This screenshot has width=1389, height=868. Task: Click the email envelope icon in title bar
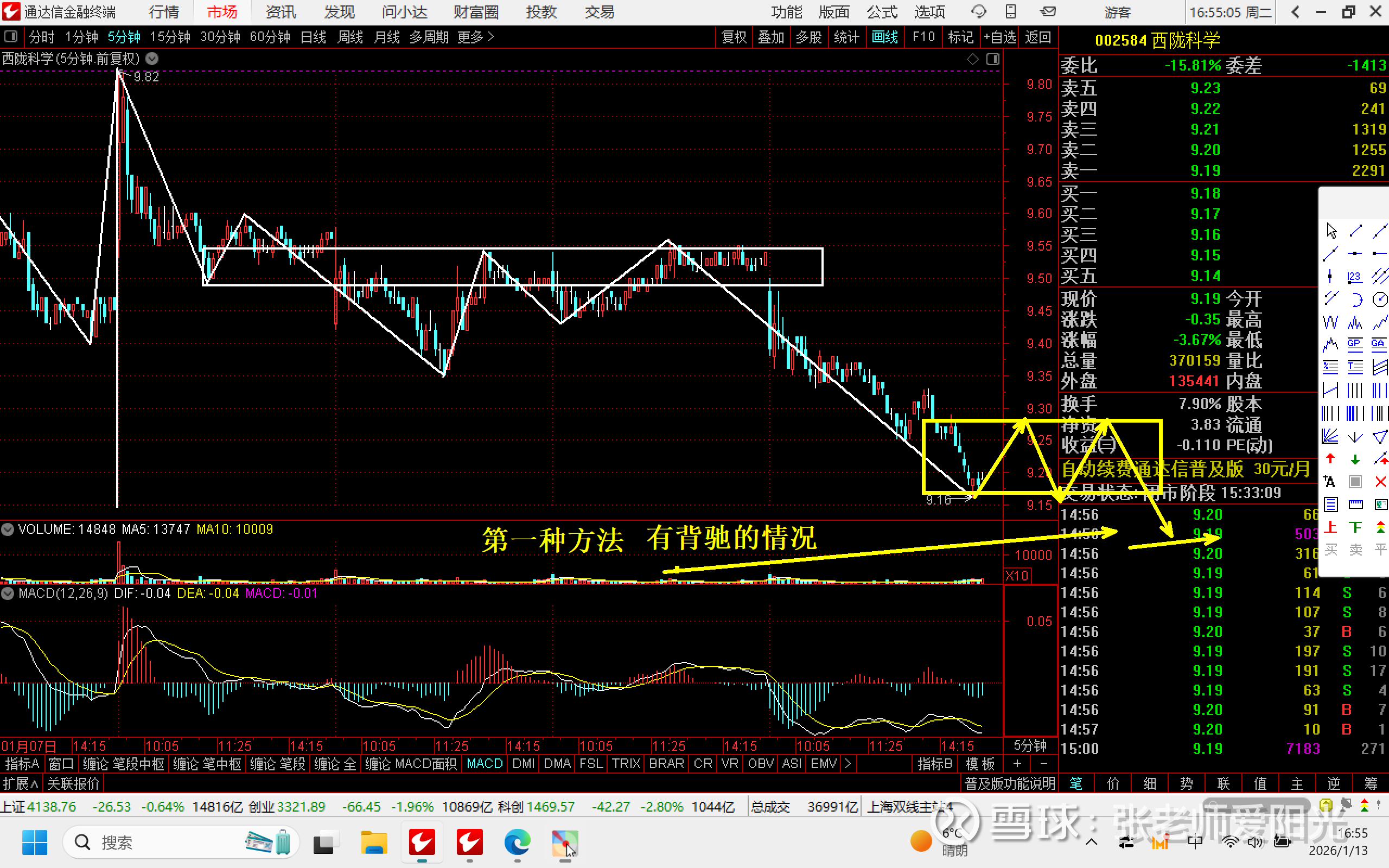pyautogui.click(x=1048, y=11)
